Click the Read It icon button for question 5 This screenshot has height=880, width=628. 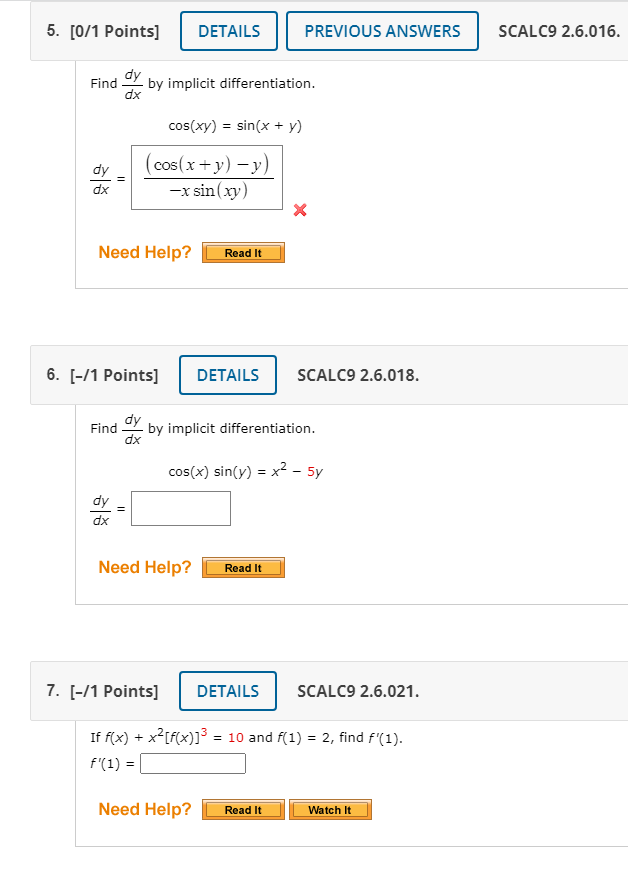coord(243,253)
